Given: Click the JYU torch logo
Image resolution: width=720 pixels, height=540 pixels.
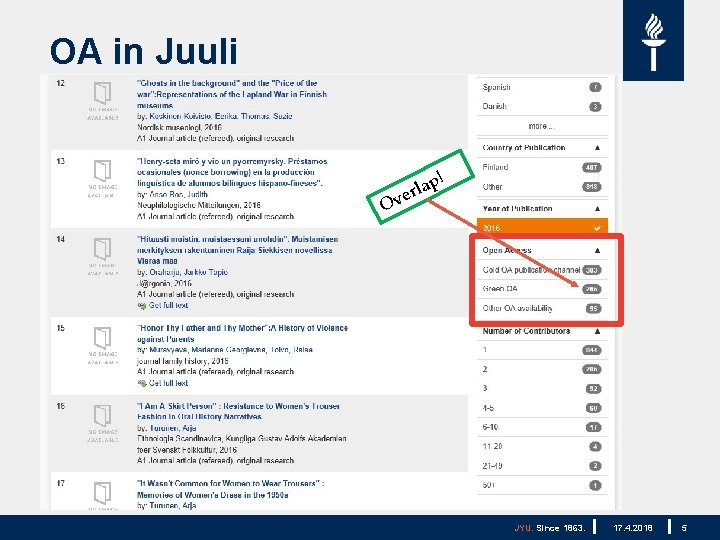Looking at the screenshot, I should [x=653, y=40].
